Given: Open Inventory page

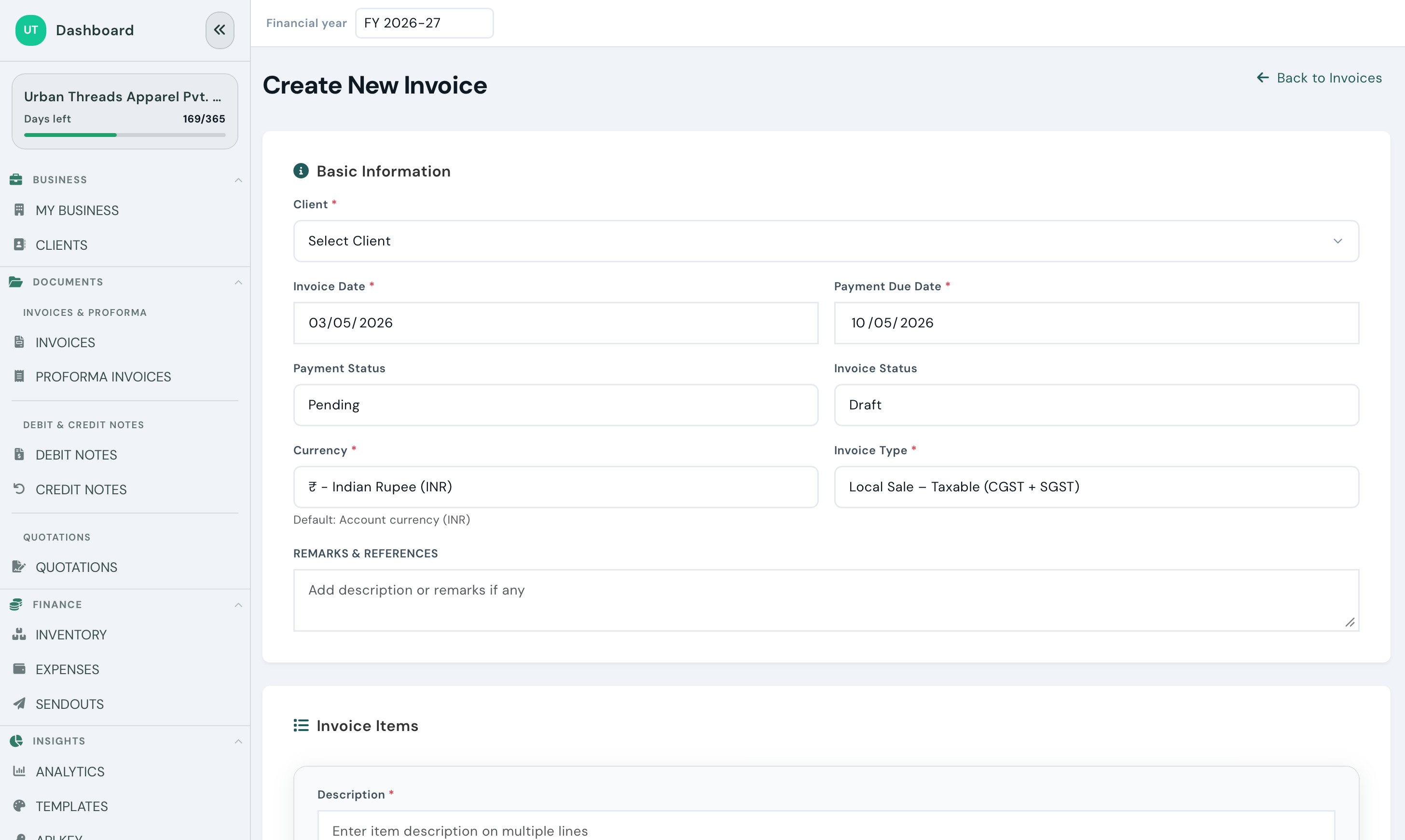Looking at the screenshot, I should (71, 635).
